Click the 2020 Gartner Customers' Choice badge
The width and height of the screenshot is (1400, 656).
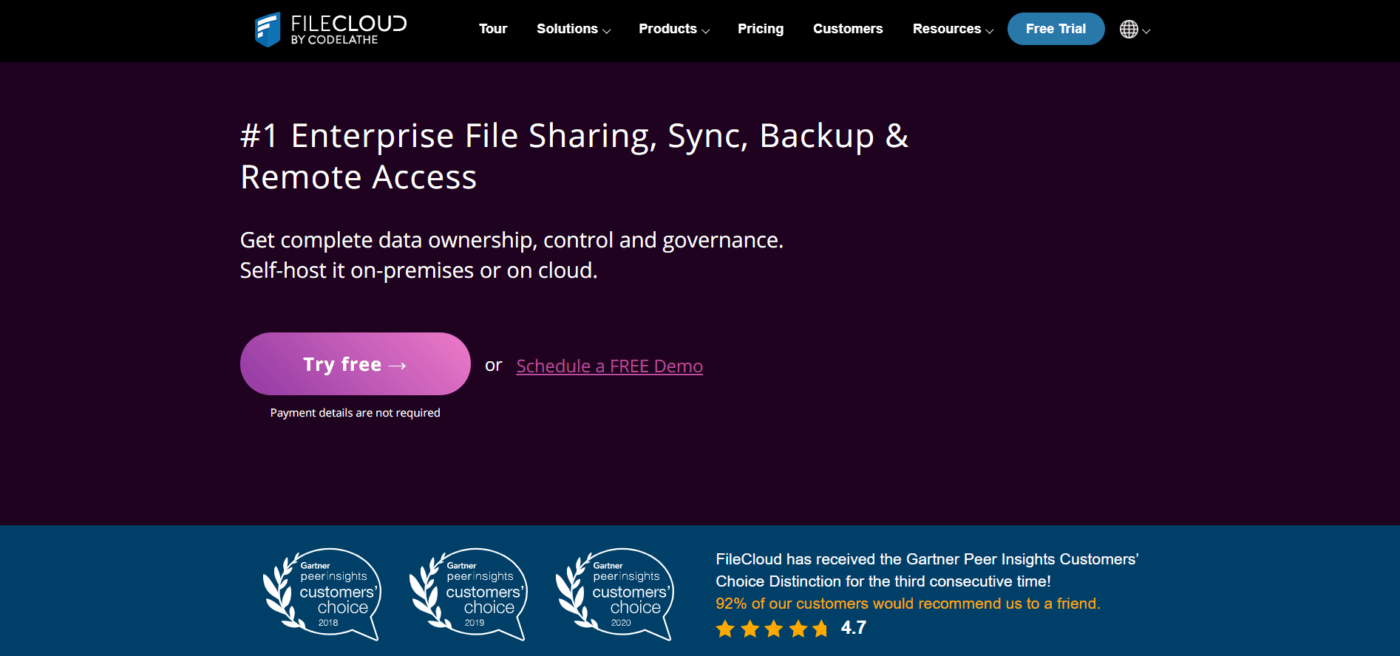pos(614,594)
